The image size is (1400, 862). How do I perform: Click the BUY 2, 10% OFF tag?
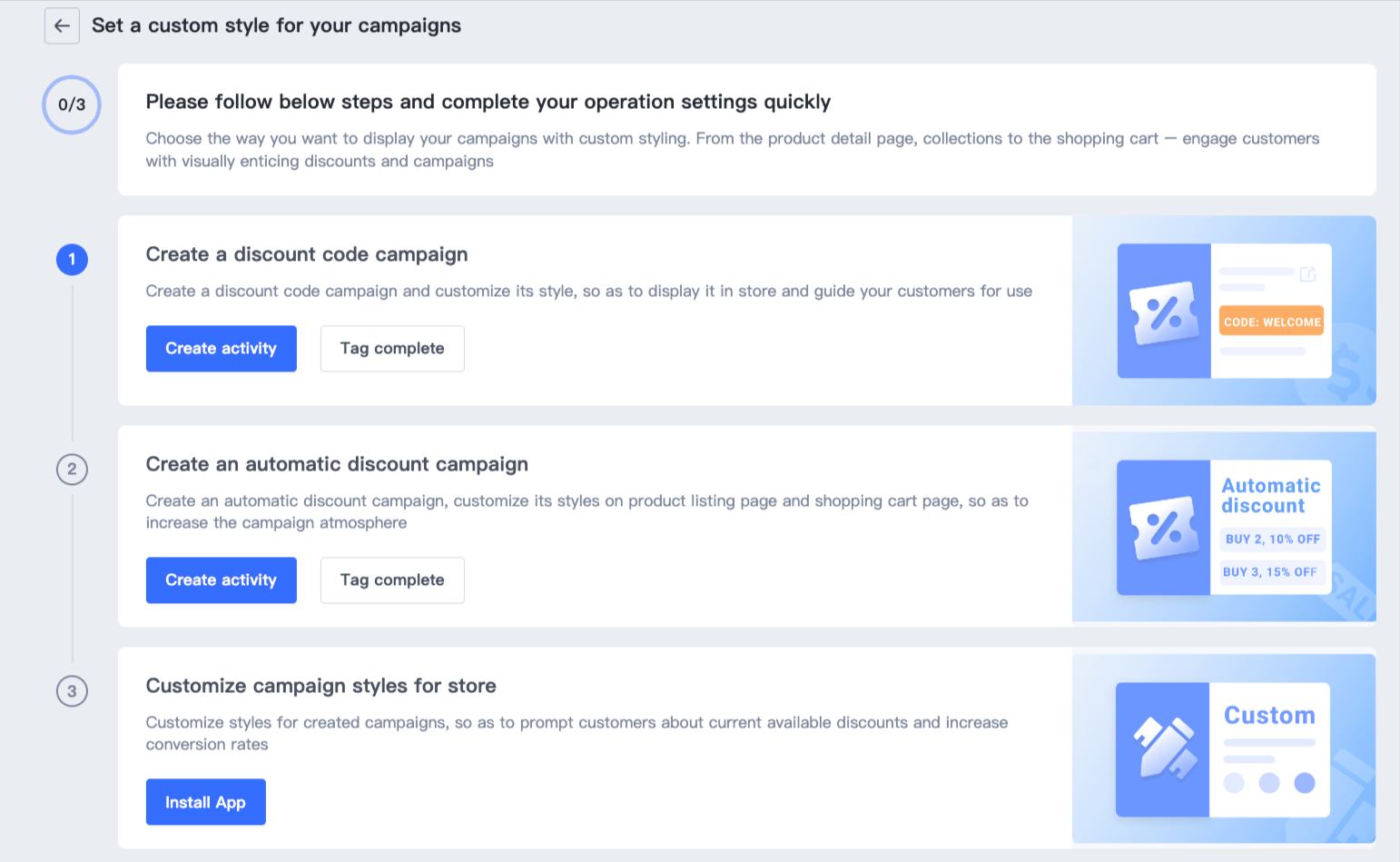[1273, 540]
